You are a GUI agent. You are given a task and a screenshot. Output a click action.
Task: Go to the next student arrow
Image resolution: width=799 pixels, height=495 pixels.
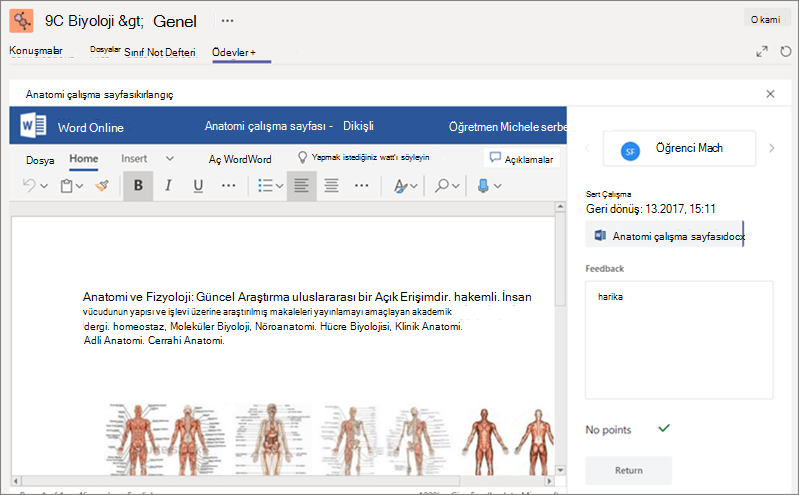(x=771, y=148)
